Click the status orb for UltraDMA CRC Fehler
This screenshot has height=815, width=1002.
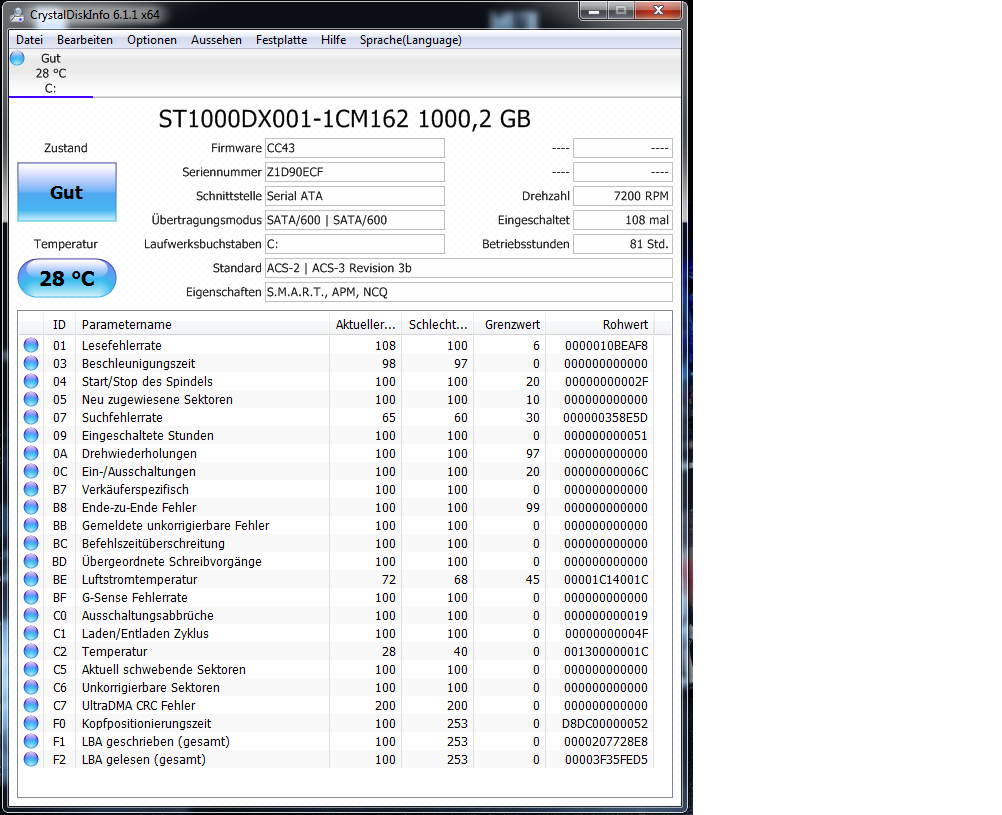coord(31,705)
